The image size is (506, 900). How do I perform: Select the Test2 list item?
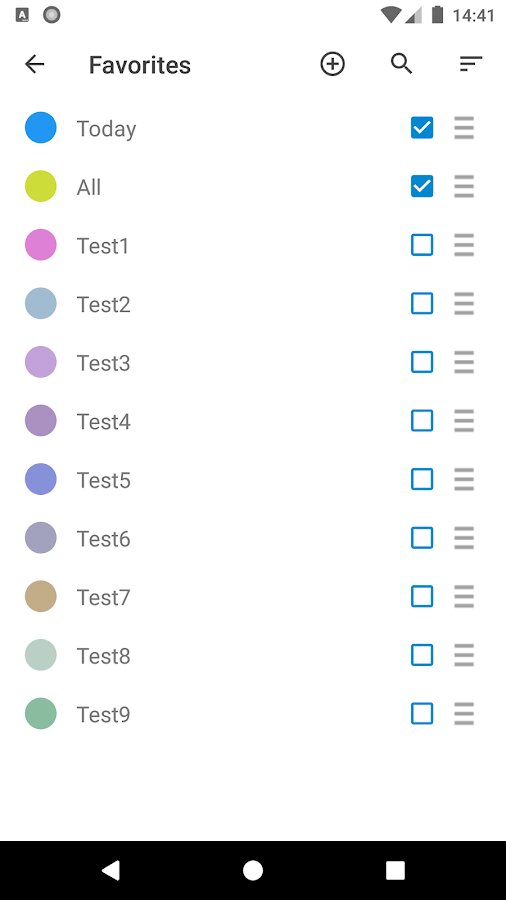(253, 304)
